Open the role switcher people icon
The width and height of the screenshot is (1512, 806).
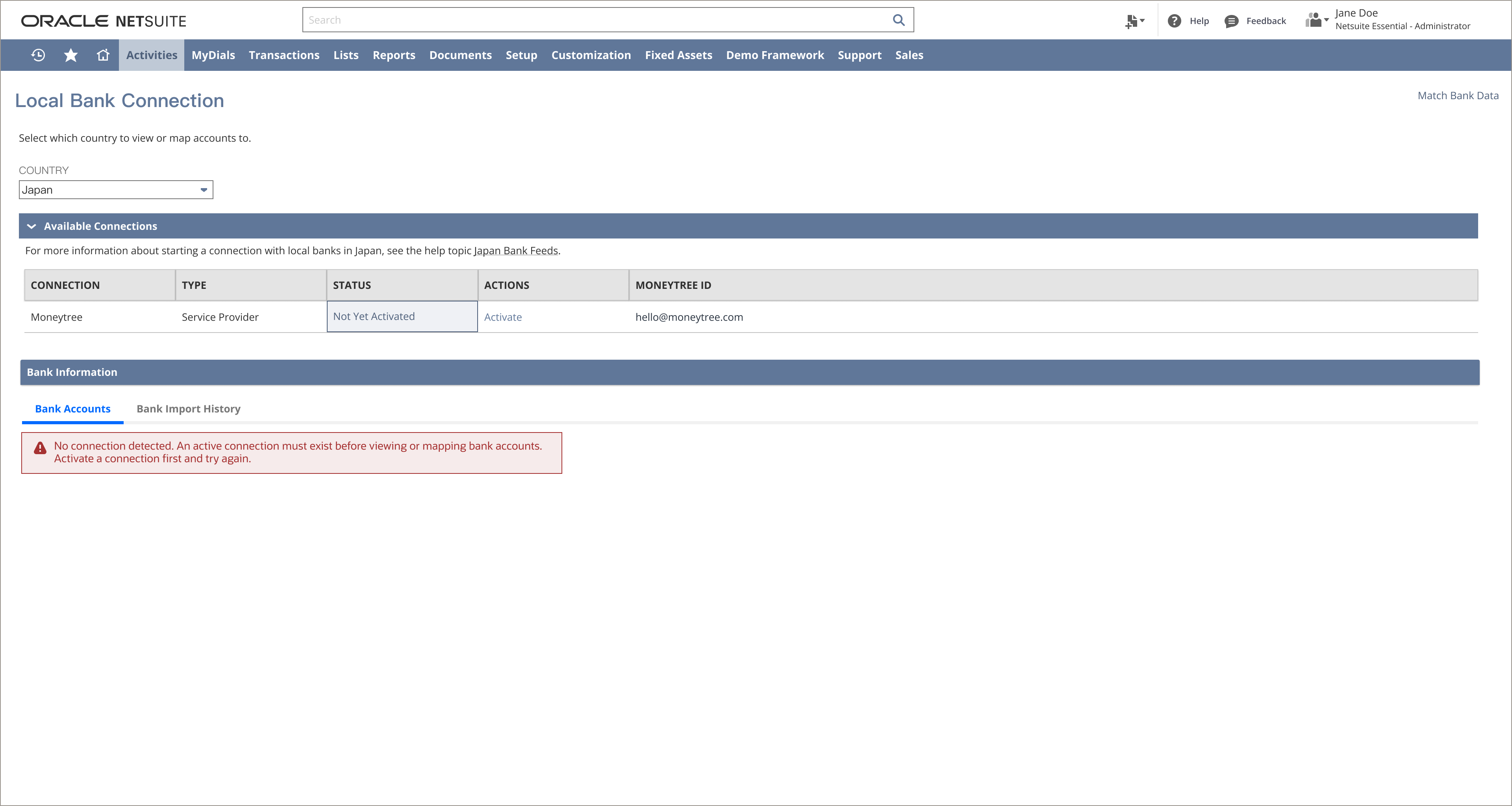[1317, 20]
